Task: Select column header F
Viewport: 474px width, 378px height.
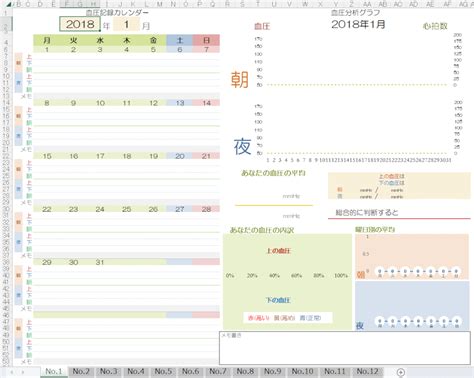Action: point(67,4)
